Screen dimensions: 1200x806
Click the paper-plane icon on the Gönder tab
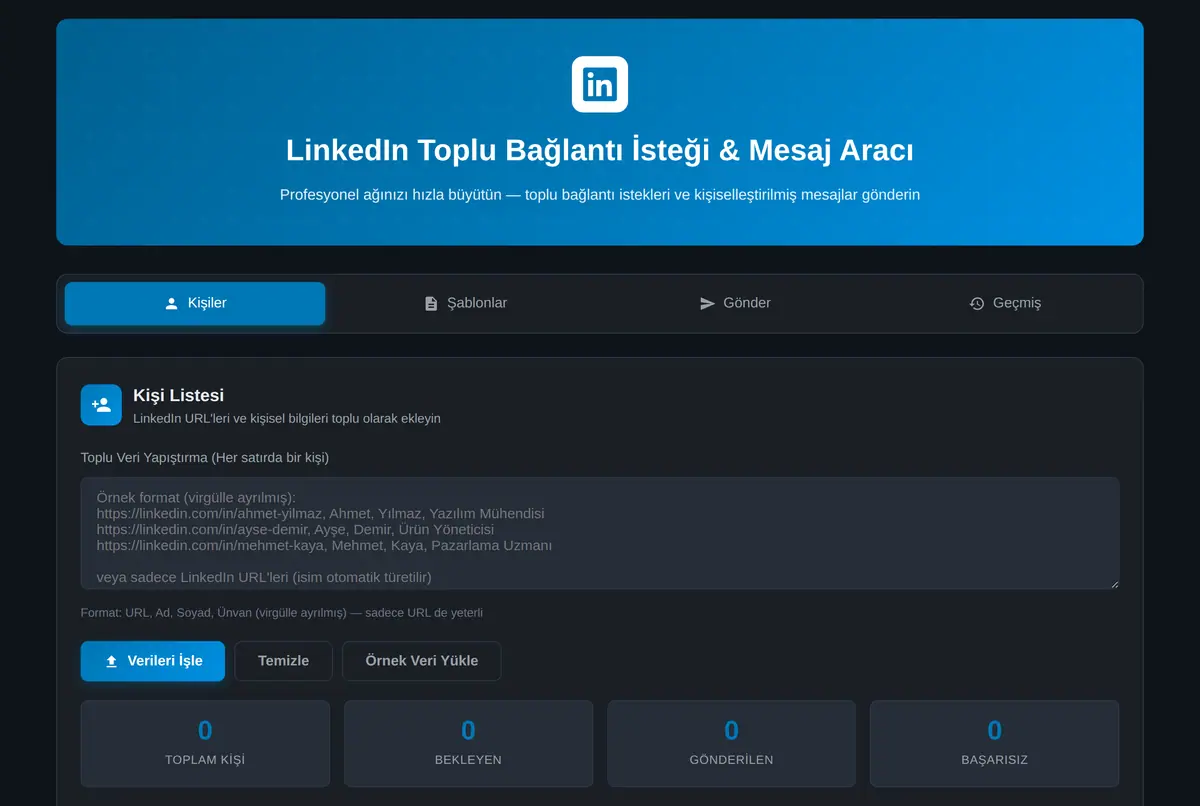707,303
